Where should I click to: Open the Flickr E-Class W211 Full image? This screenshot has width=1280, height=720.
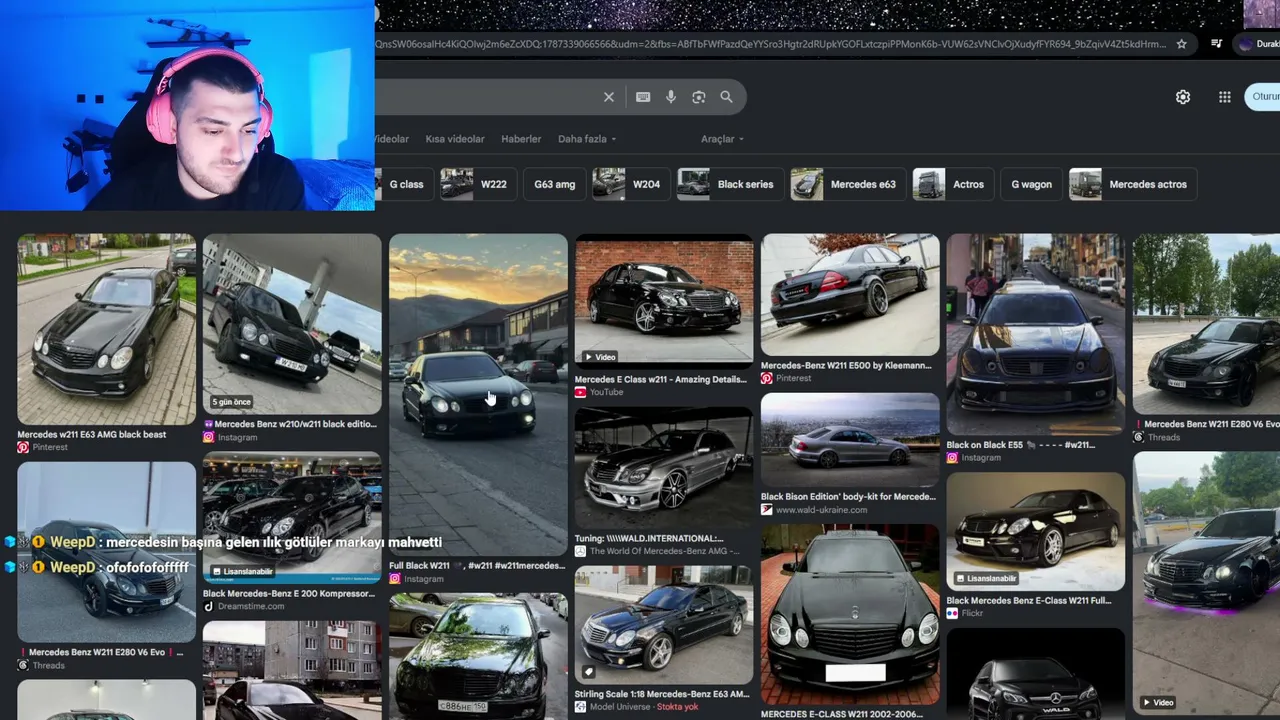pos(1035,531)
